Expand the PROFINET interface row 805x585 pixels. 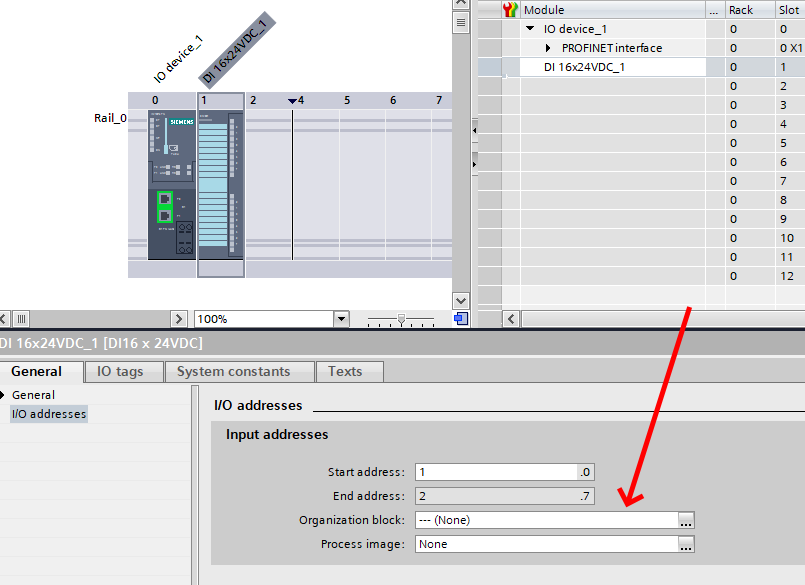click(548, 48)
